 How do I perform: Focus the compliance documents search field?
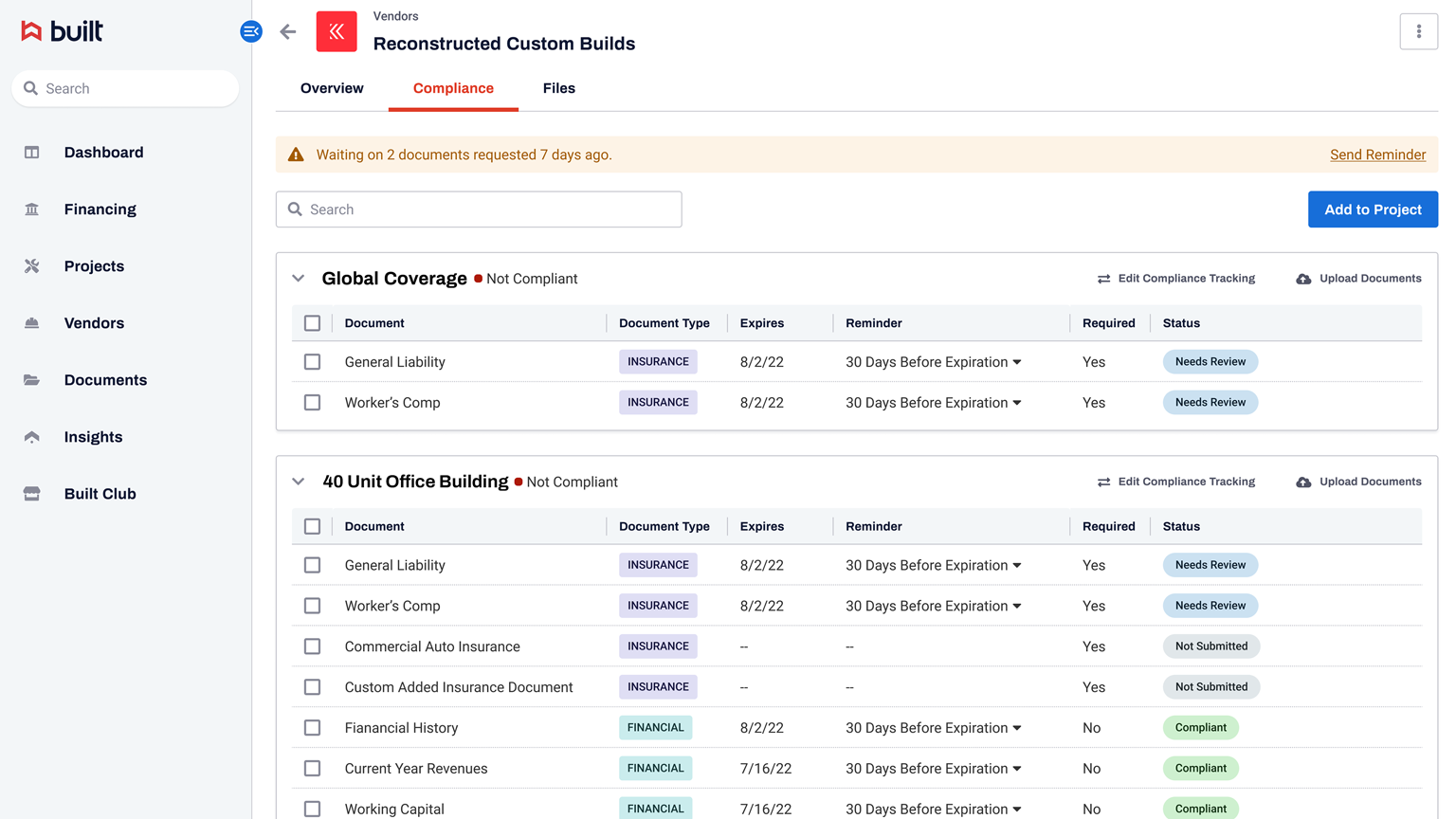pyautogui.click(x=479, y=209)
